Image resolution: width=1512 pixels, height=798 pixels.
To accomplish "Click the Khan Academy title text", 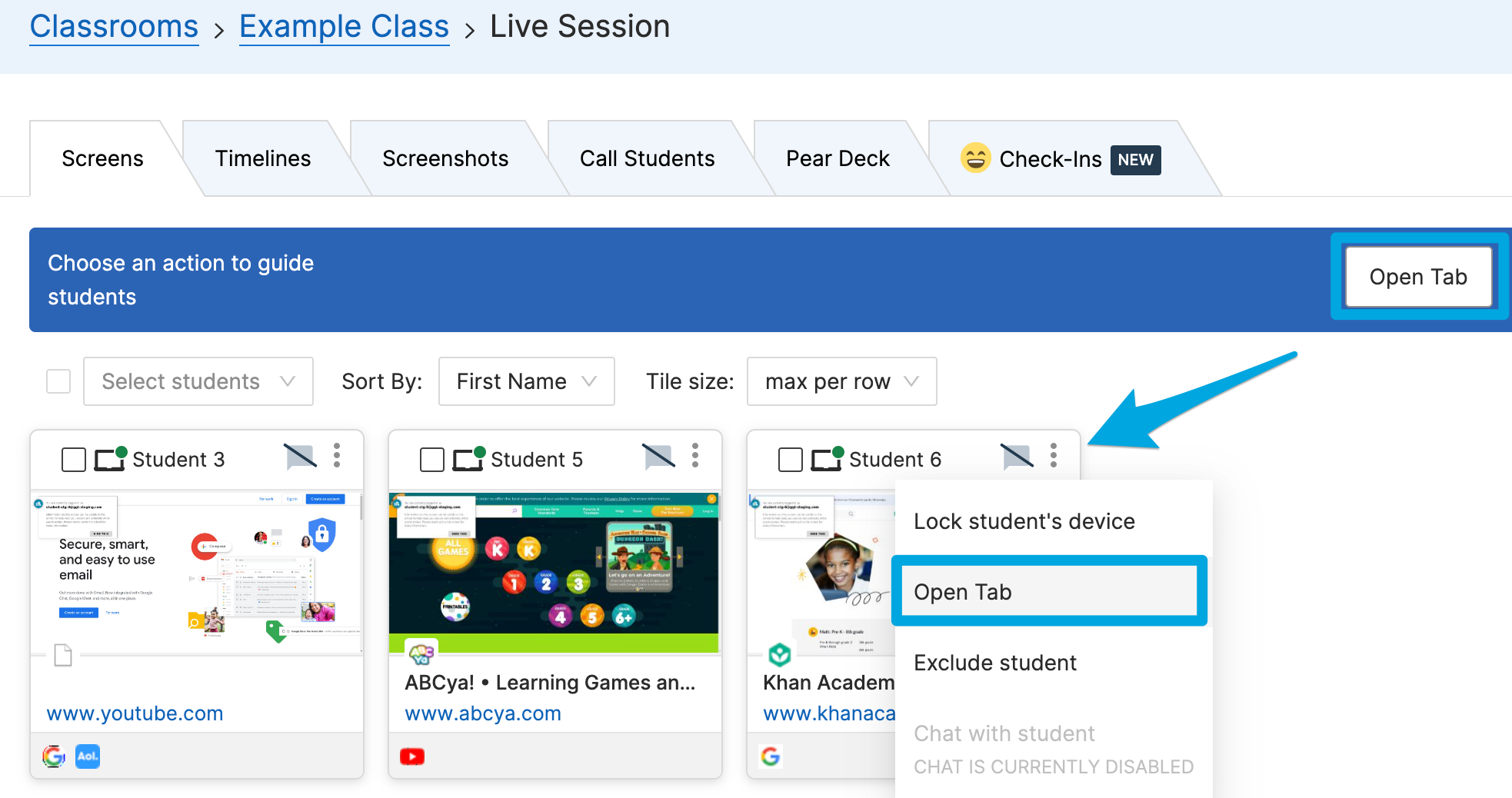I will coord(829,683).
